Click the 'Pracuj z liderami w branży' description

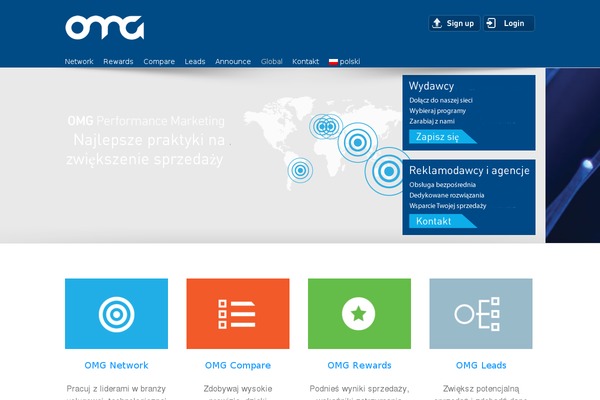pyautogui.click(x=116, y=389)
